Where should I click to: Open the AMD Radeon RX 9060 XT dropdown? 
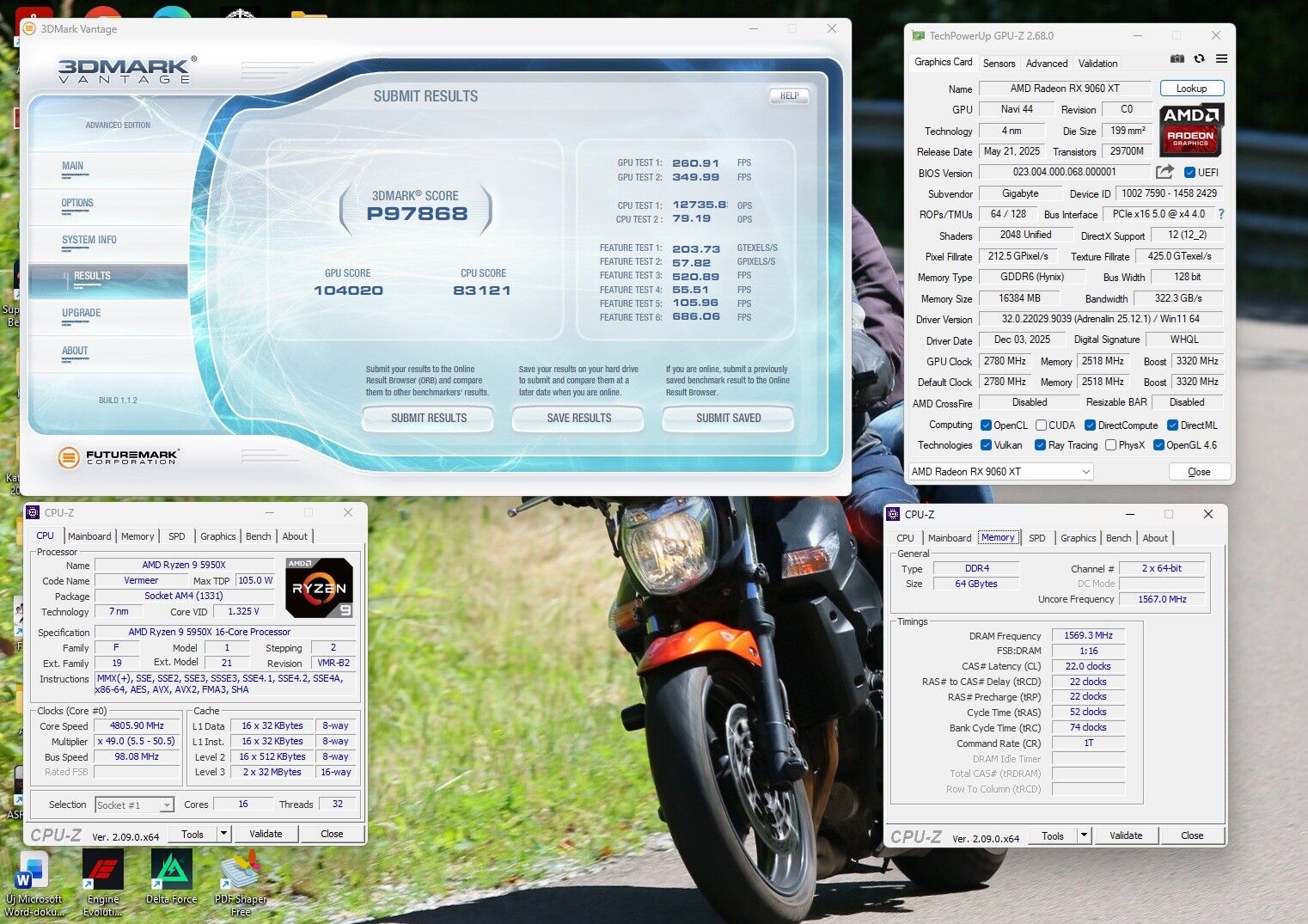[1001, 472]
